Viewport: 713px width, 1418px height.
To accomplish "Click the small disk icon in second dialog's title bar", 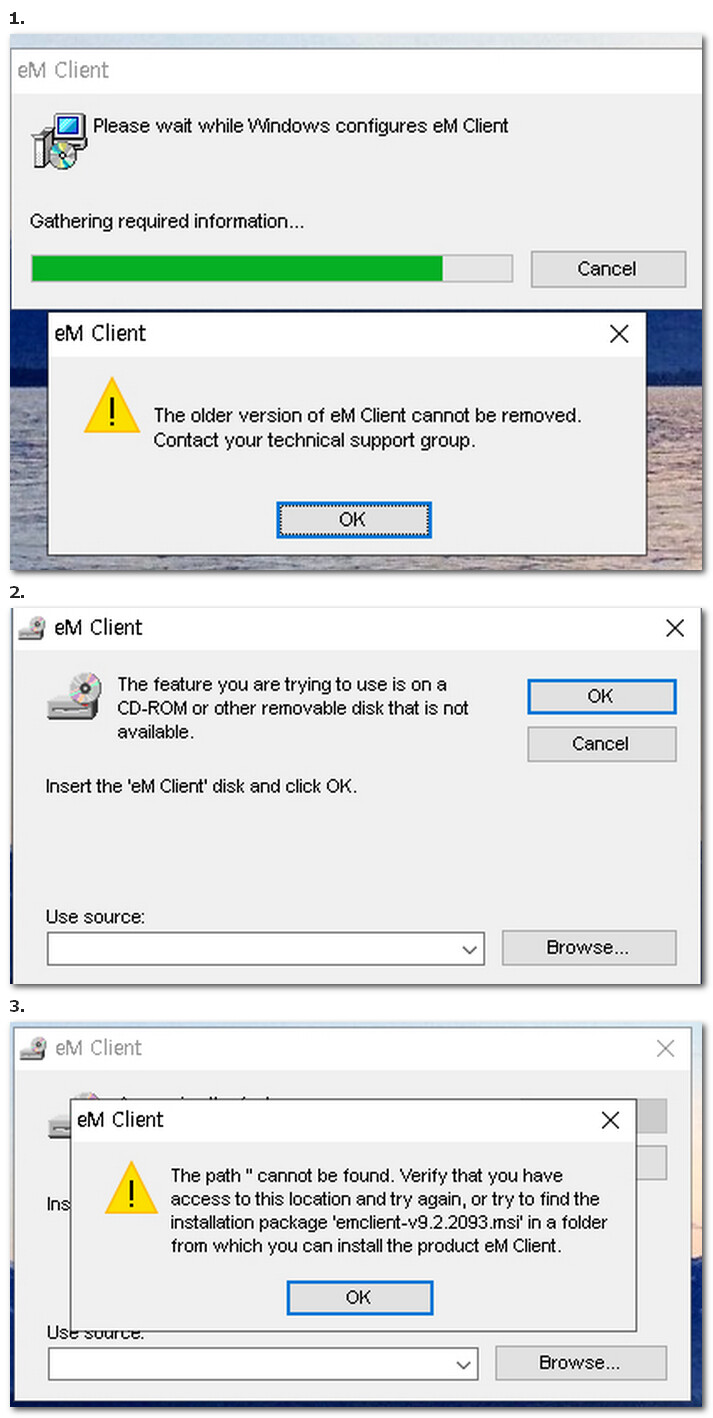I will coord(33,628).
